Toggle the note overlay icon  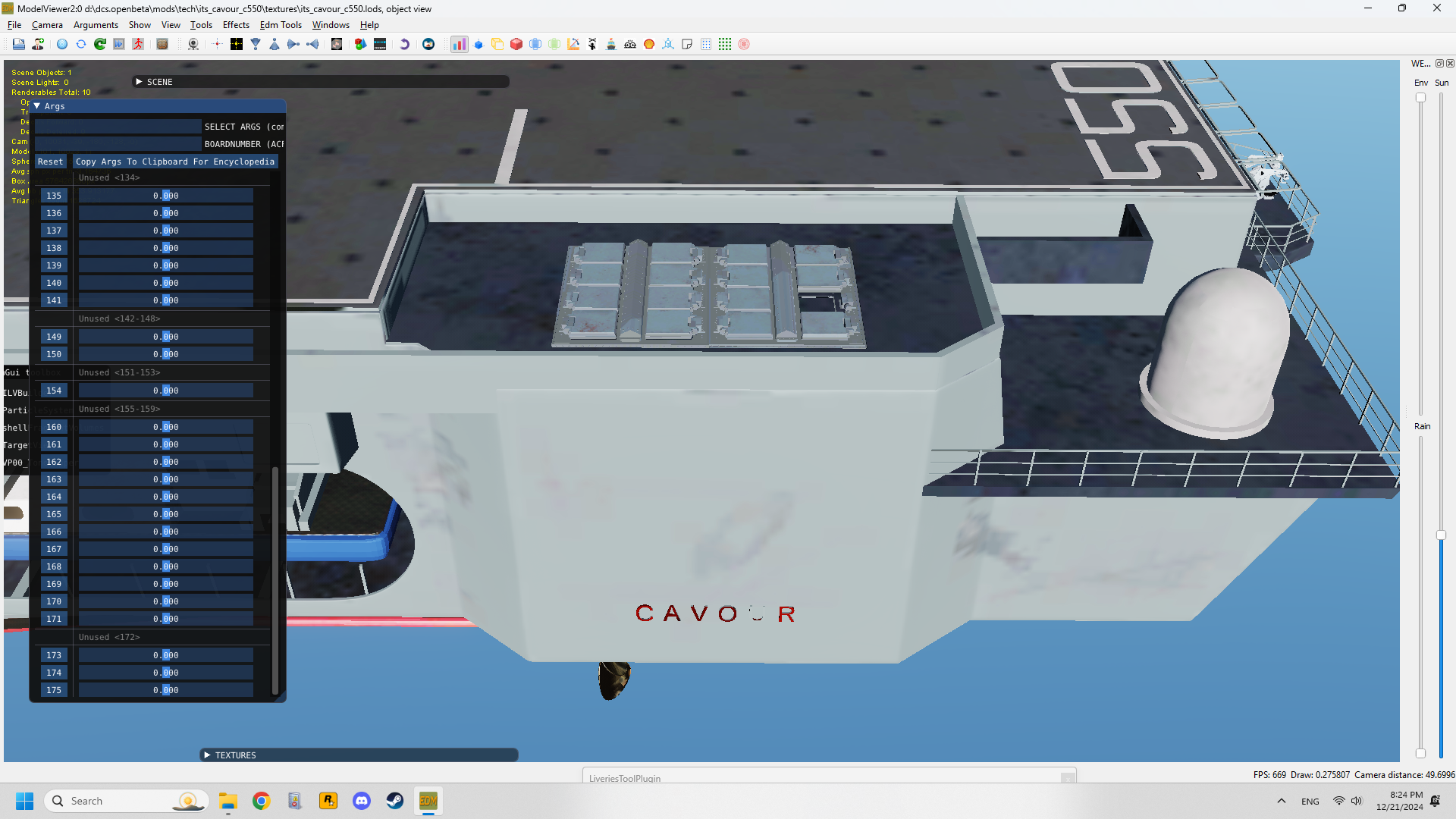click(x=687, y=44)
